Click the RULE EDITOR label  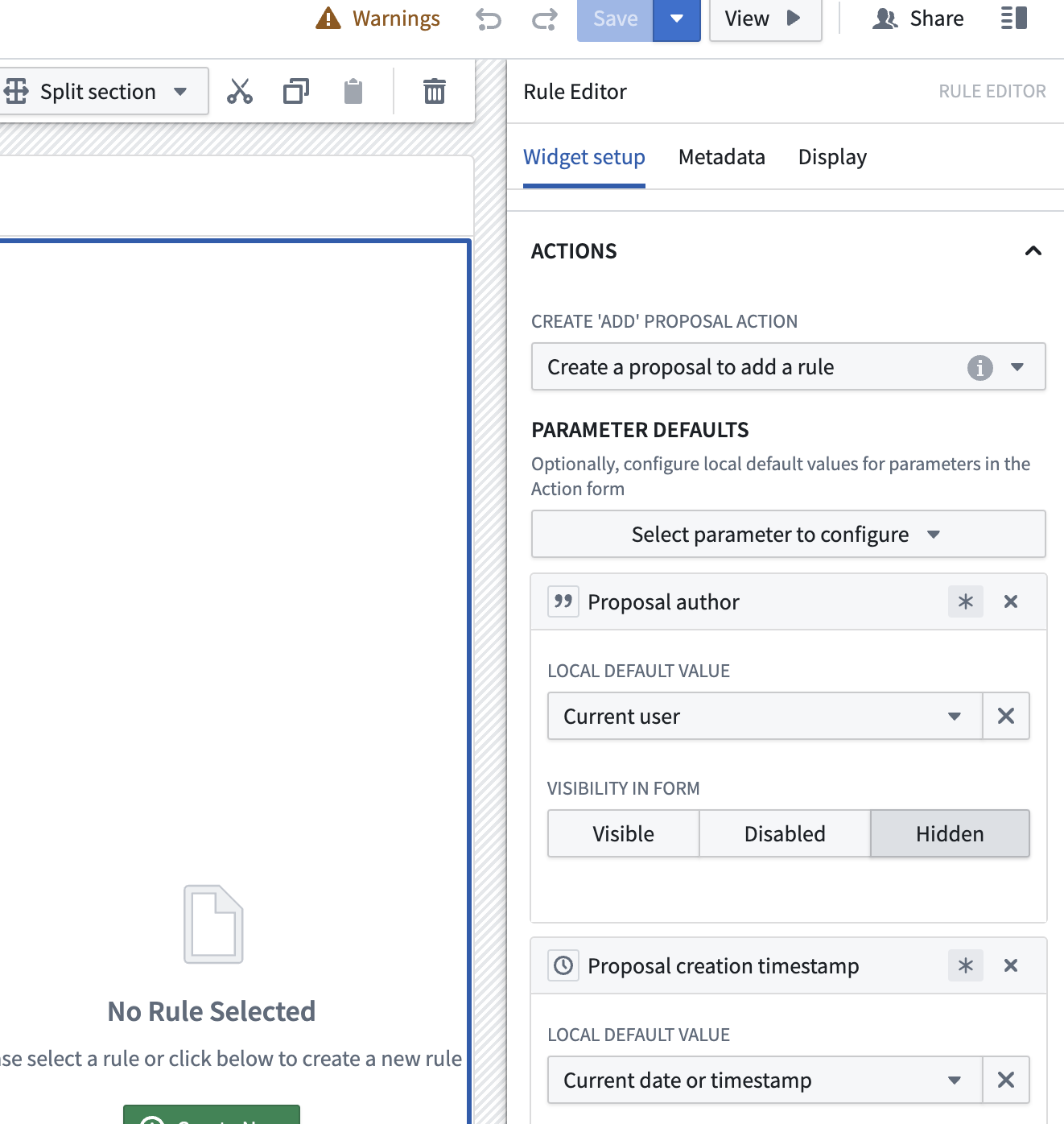[992, 91]
